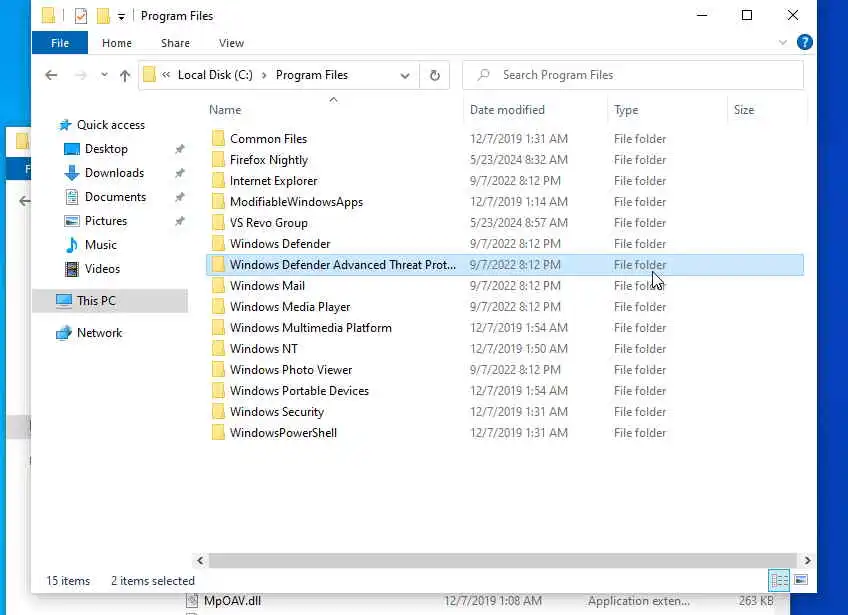
Task: Click the horizontal scrollbar thumb
Action: pyautogui.click(x=503, y=560)
